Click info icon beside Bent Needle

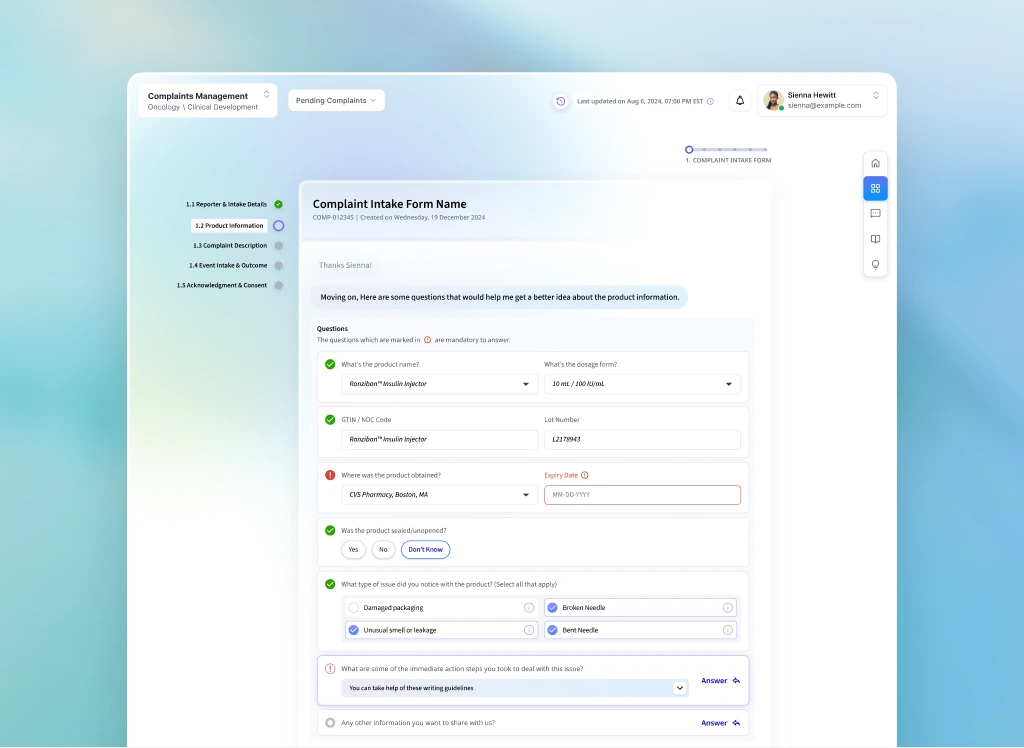click(728, 630)
